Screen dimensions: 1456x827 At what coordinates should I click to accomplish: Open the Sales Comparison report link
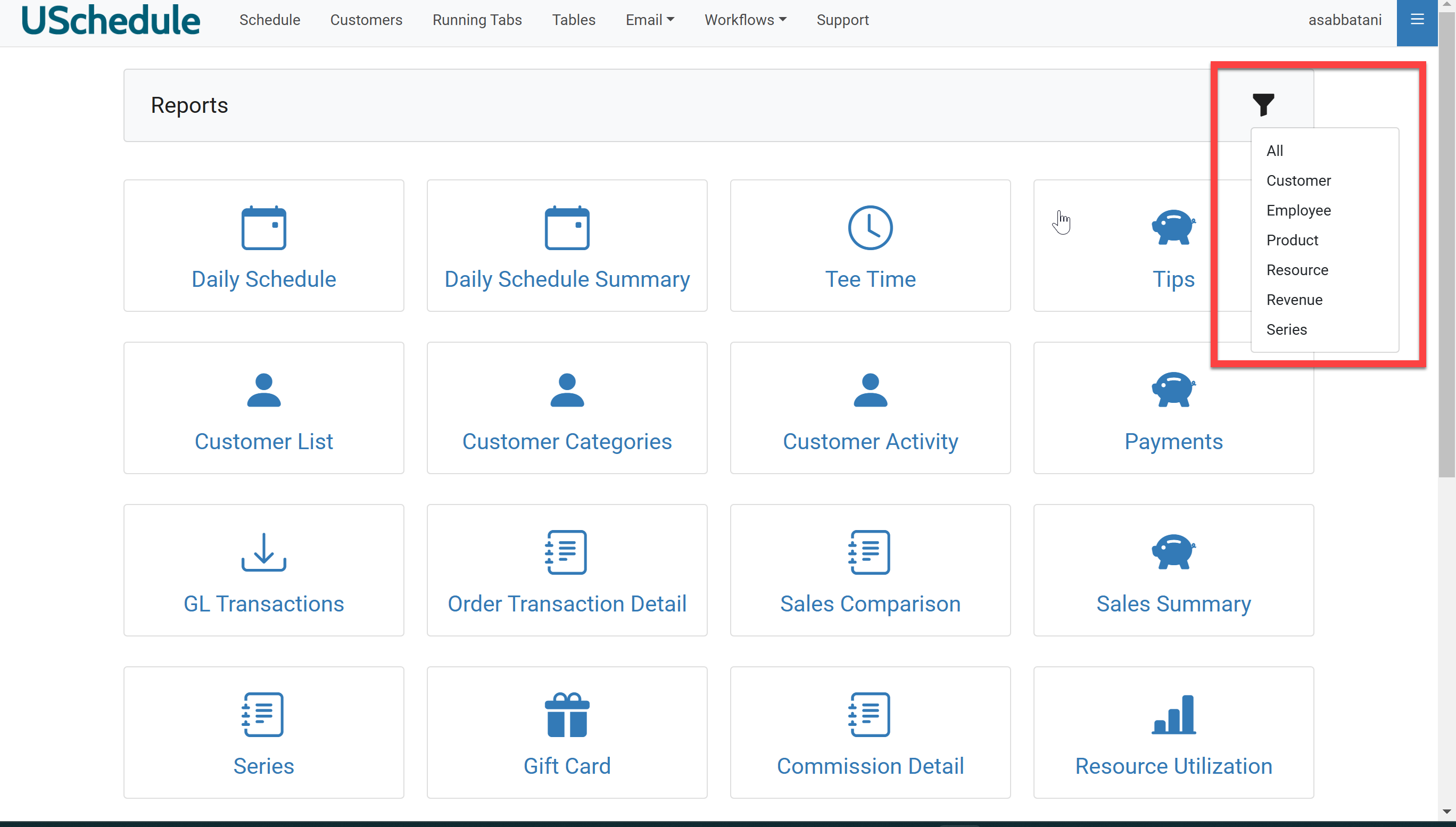(870, 604)
